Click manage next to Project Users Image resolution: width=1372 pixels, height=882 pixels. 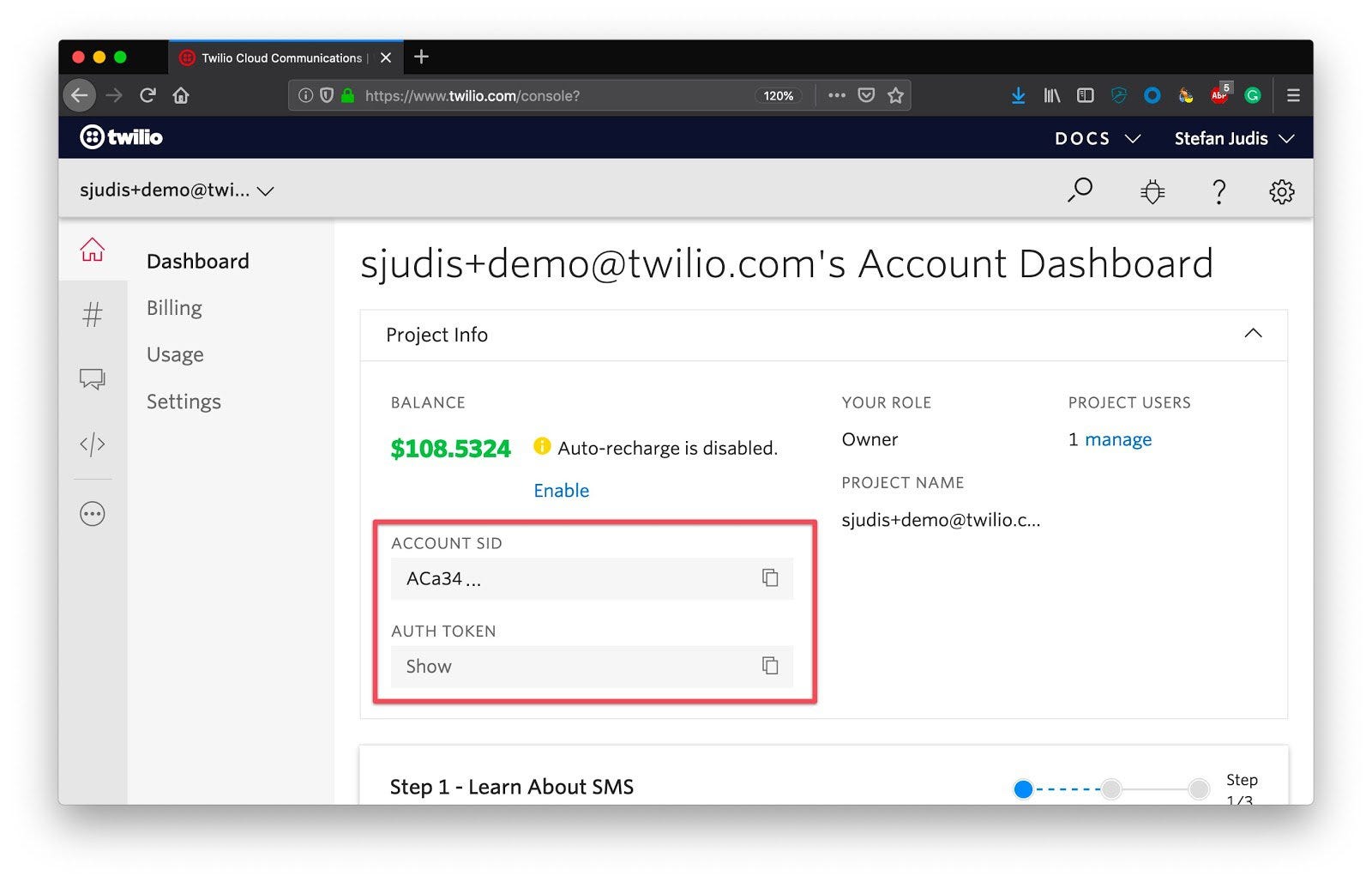click(x=1118, y=439)
